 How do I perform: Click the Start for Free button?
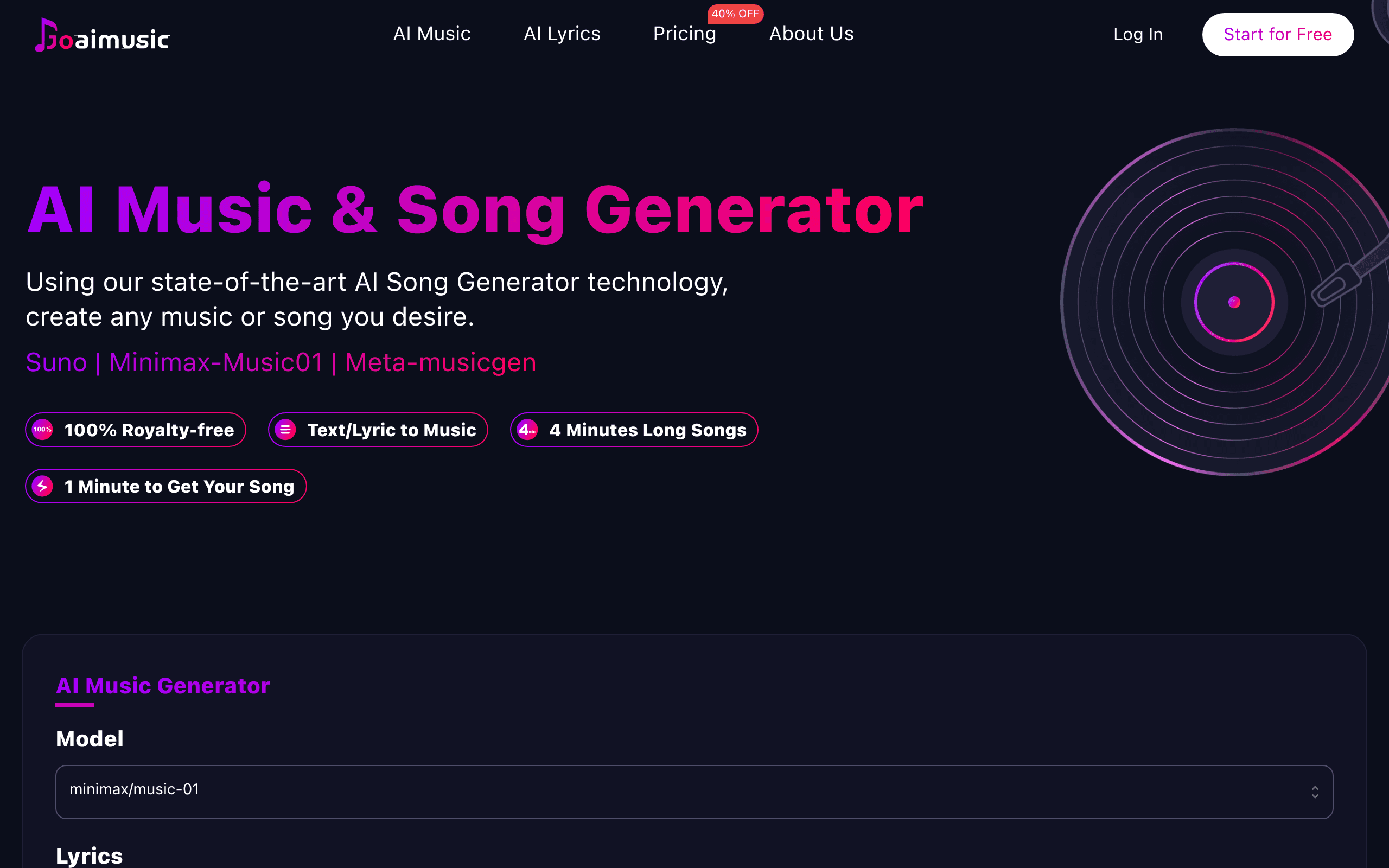[x=1278, y=34]
